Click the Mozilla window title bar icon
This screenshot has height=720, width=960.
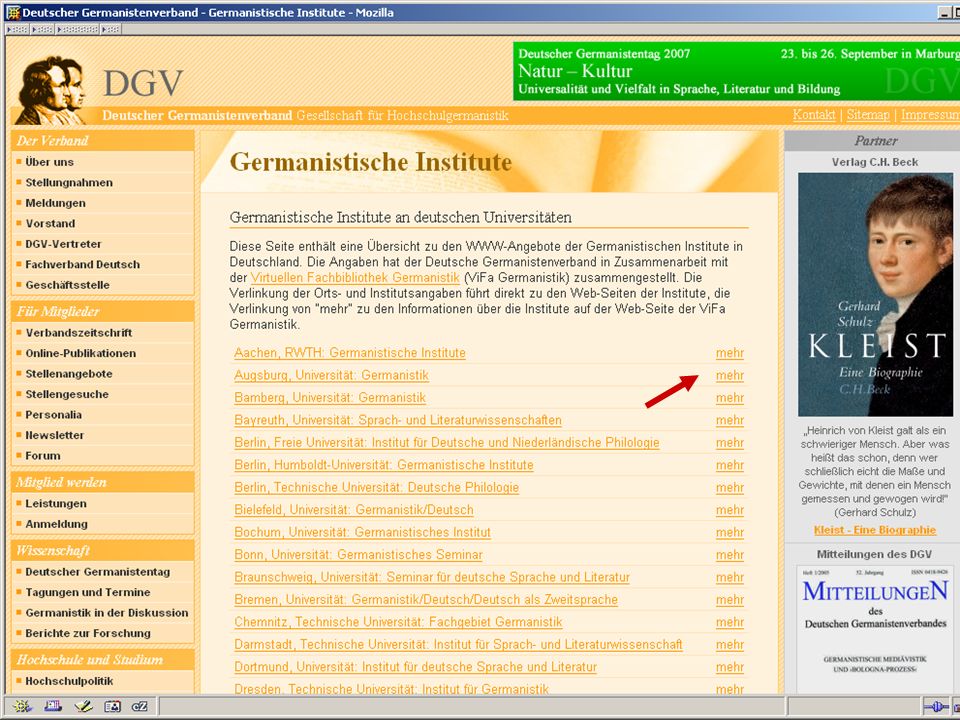tap(12, 12)
